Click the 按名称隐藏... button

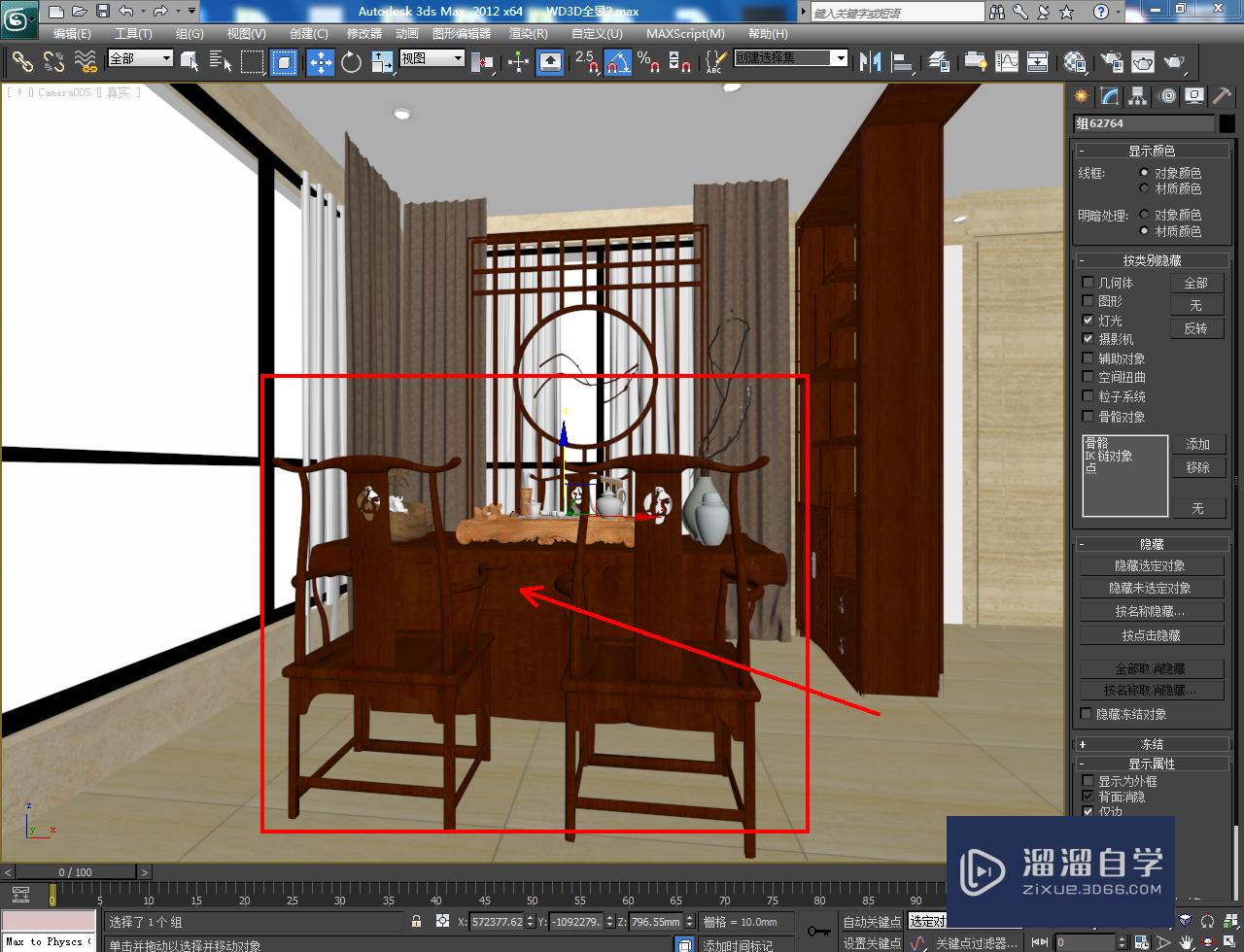(x=1150, y=611)
